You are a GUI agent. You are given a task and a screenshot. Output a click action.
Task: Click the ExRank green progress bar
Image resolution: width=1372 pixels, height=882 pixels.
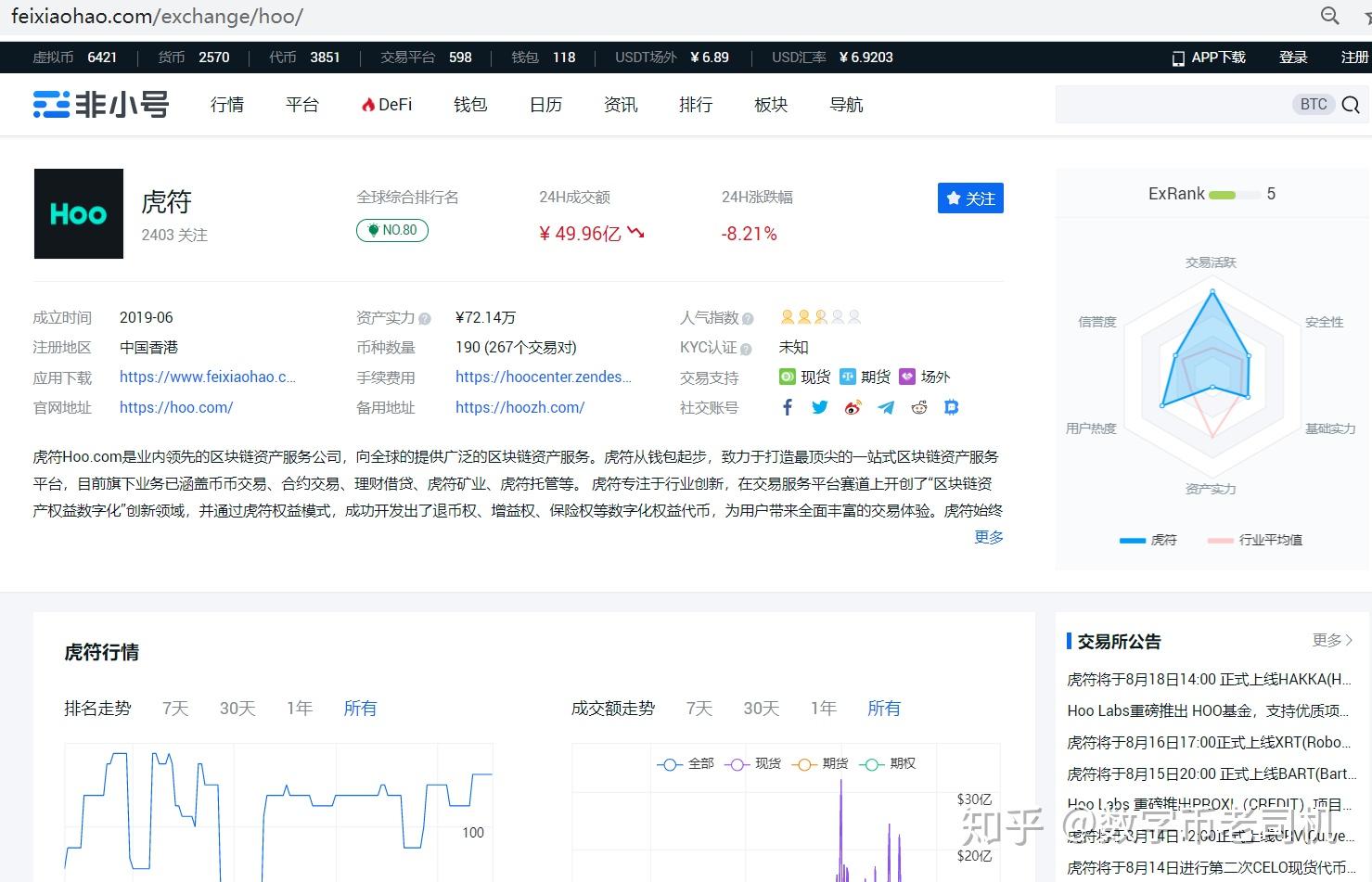coord(1235,195)
